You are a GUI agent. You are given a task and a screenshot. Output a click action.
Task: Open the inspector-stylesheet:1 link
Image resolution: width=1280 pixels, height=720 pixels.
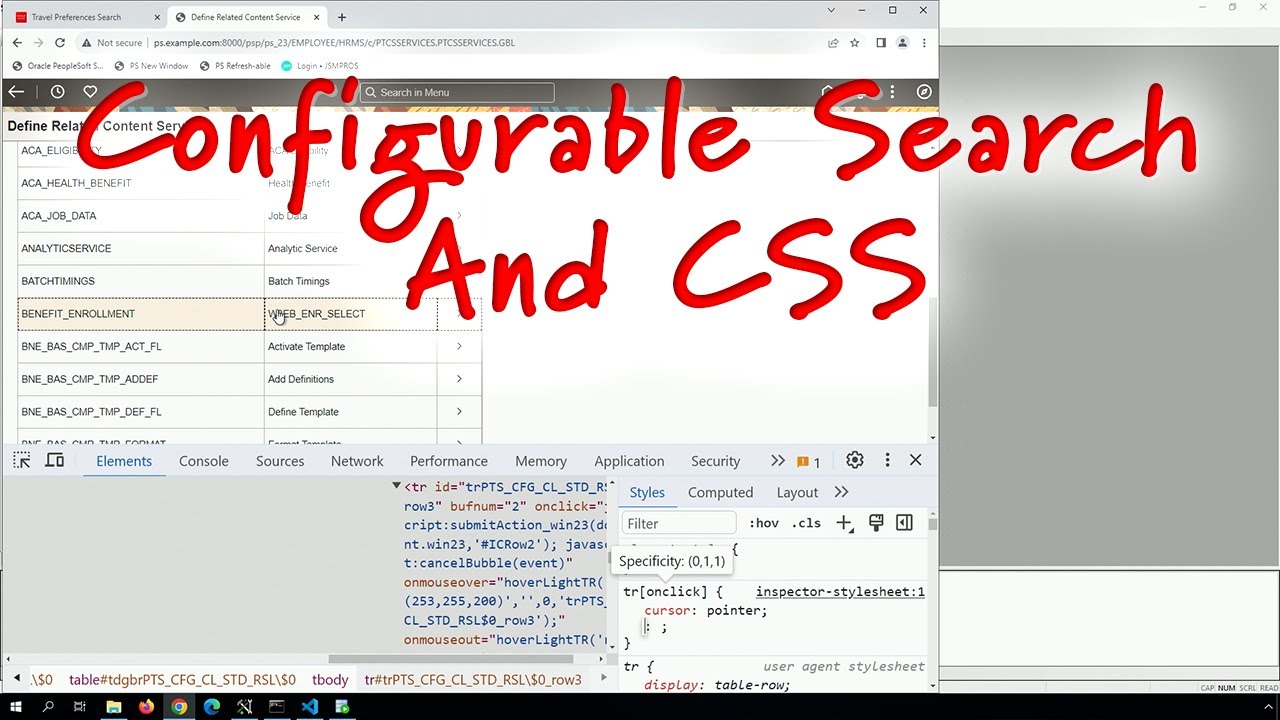pyautogui.click(x=840, y=592)
